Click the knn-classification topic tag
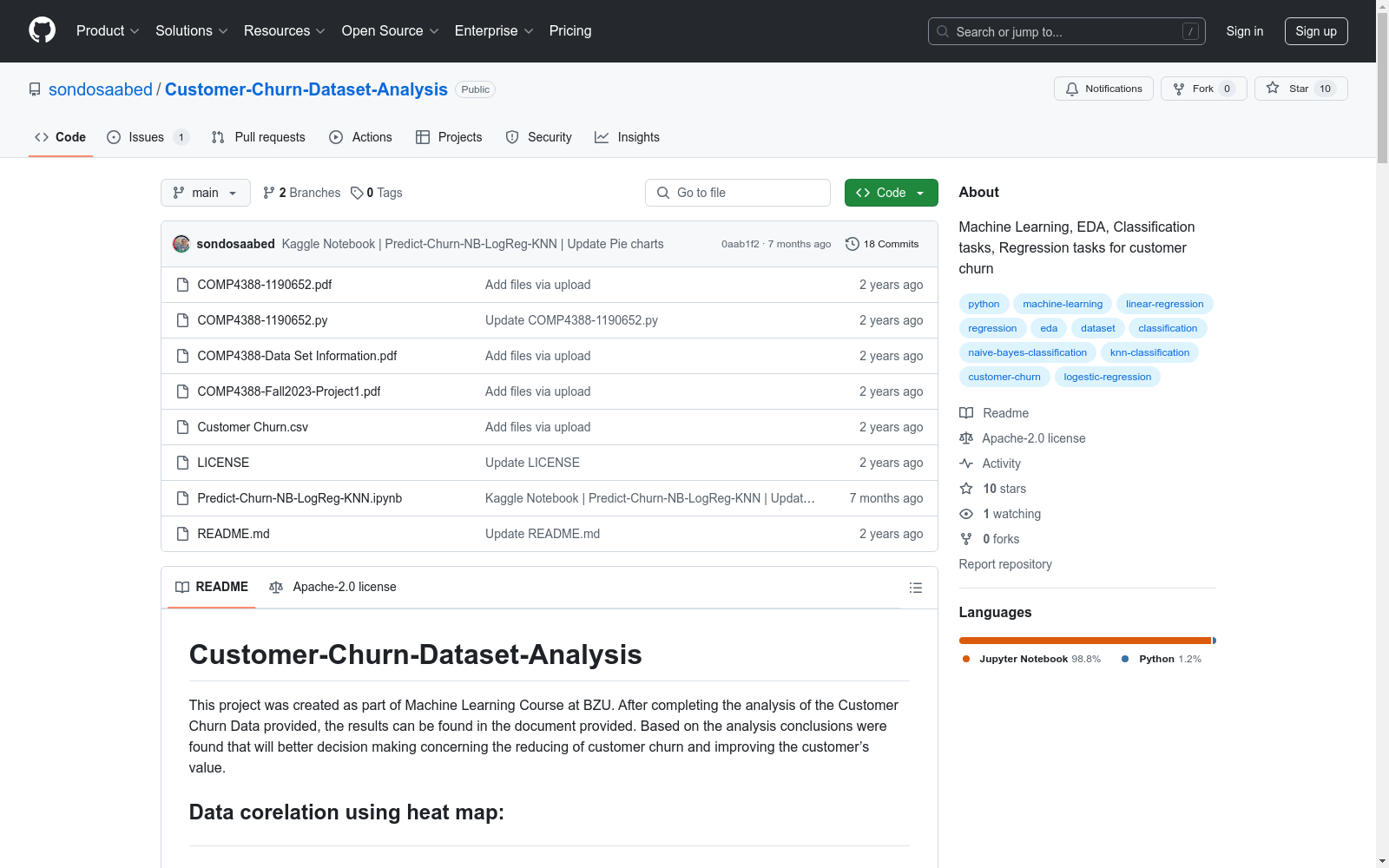 pos(1149,352)
